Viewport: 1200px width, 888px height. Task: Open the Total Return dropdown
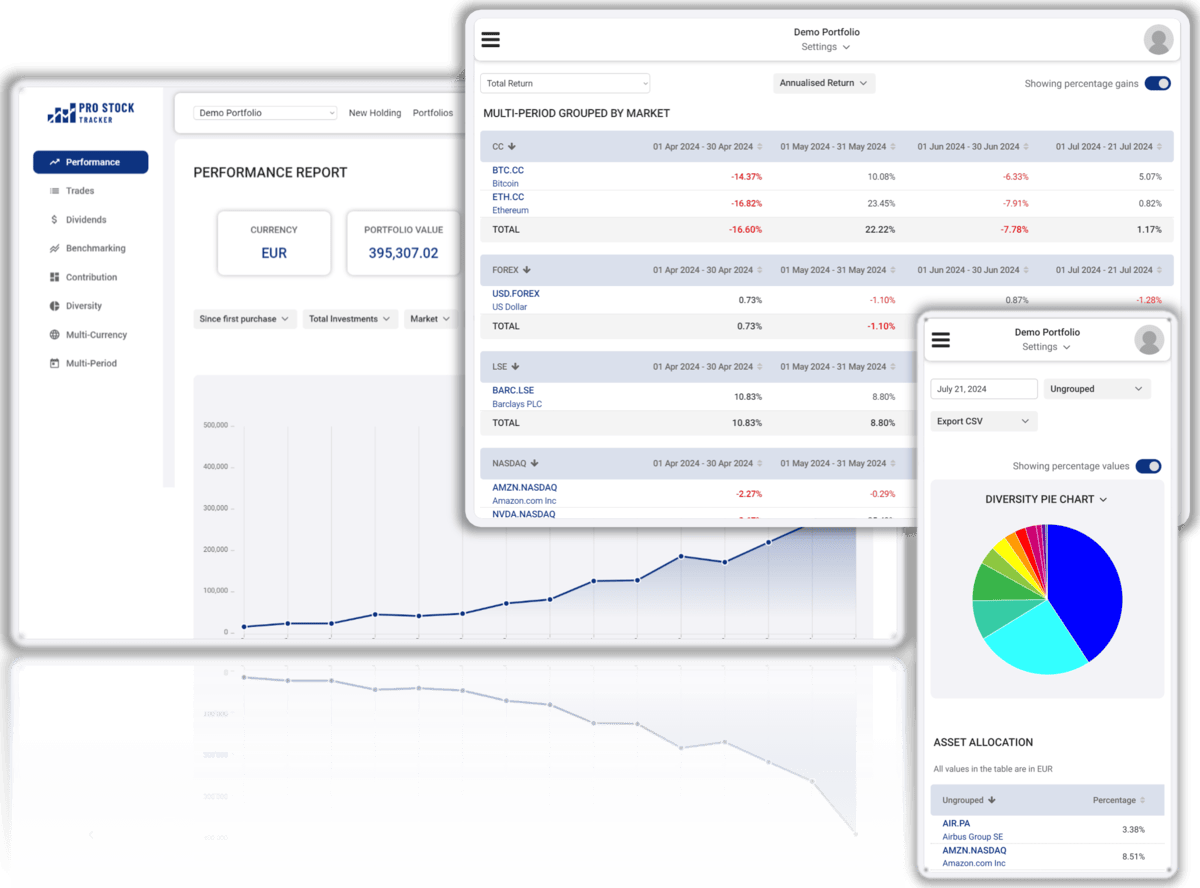point(565,83)
